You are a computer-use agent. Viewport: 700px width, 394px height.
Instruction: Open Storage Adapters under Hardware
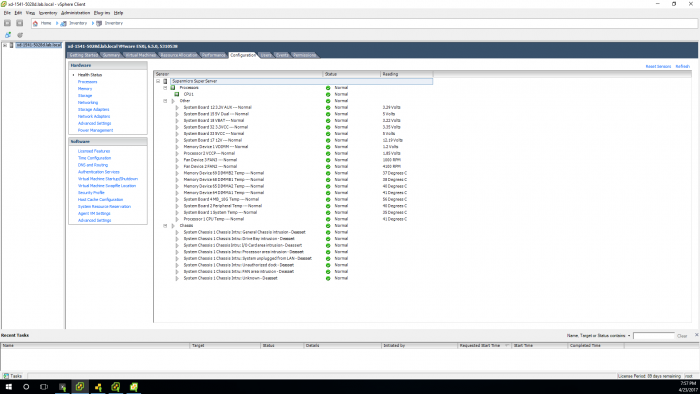(x=93, y=109)
